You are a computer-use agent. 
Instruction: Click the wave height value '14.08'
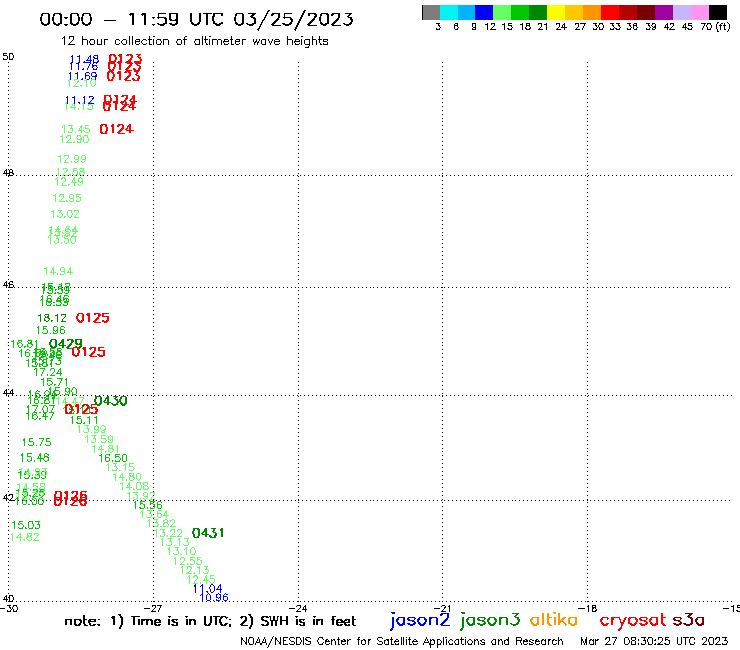pos(134,486)
